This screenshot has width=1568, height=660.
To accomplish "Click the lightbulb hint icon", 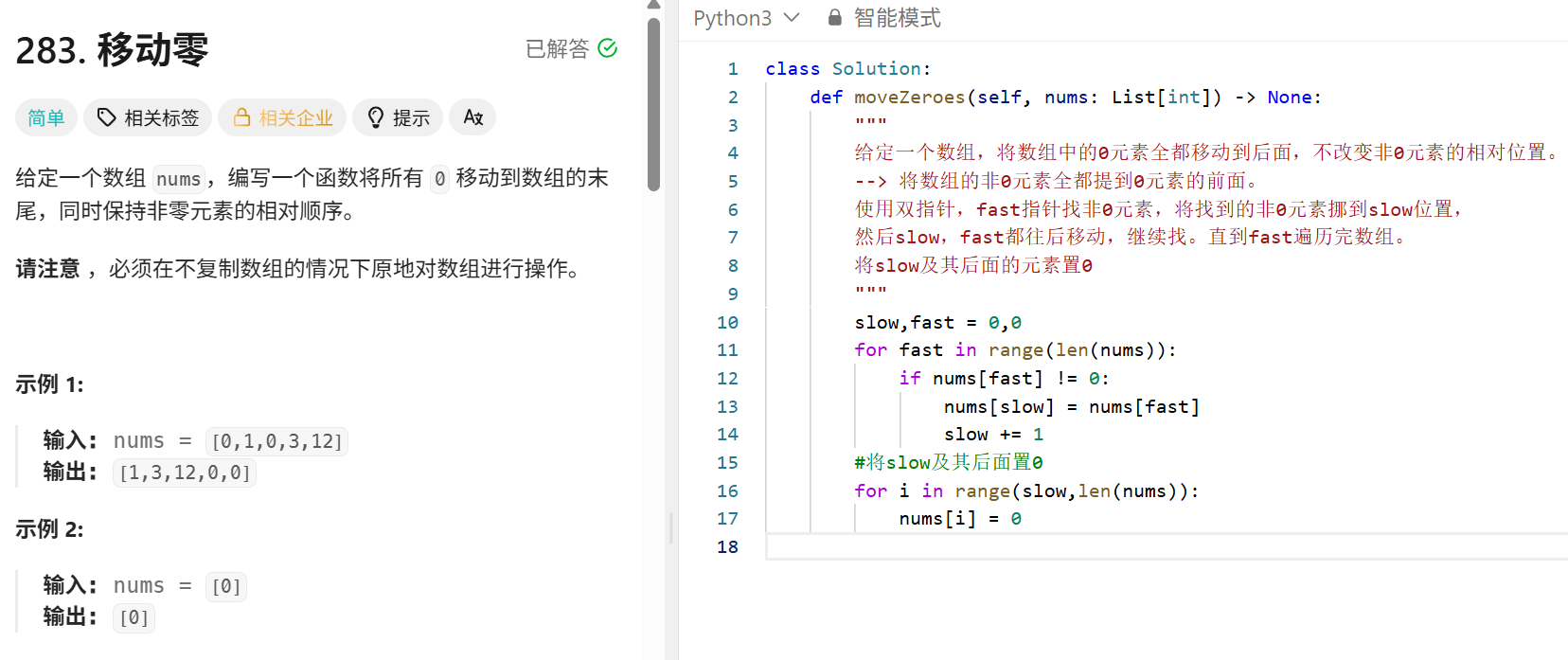I will pyautogui.click(x=376, y=117).
